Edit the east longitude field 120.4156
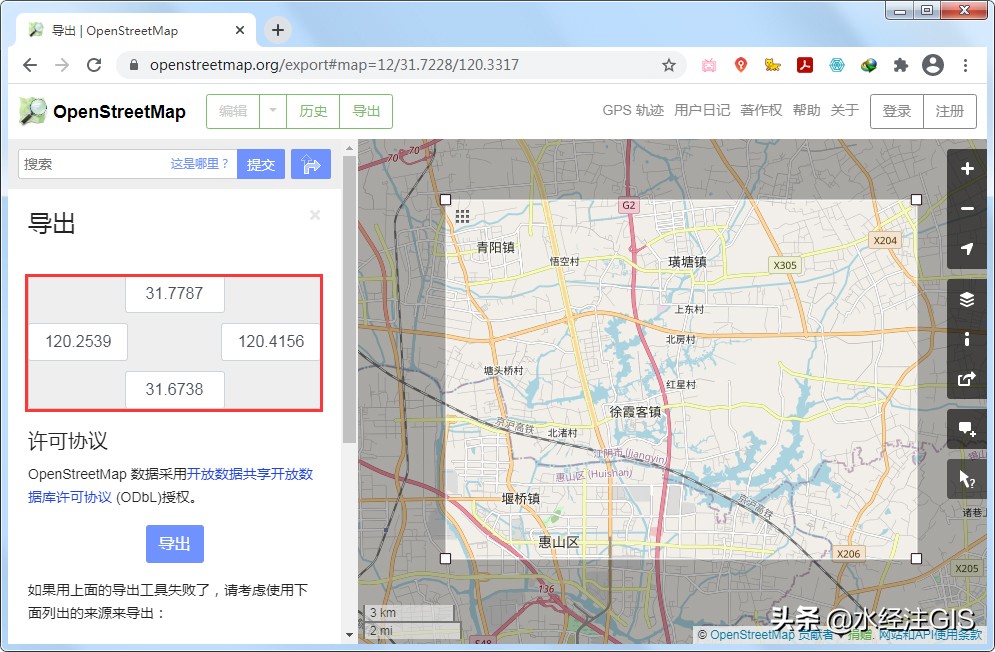Viewport: 995px width, 652px height. [271, 342]
